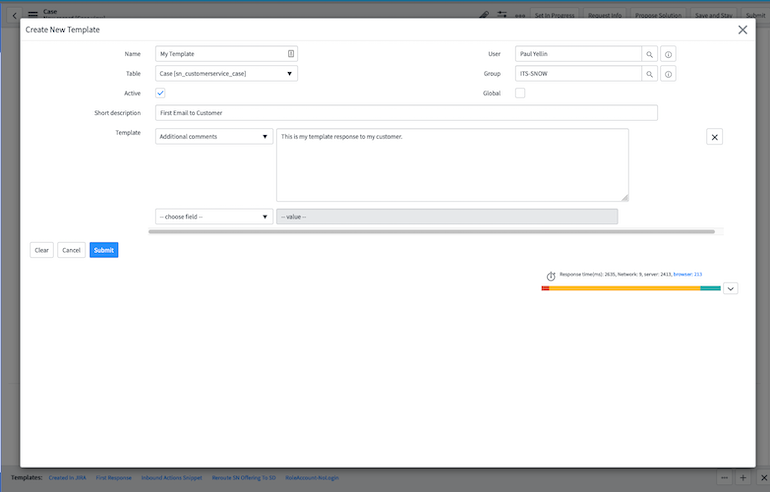Click the Cancel button
The width and height of the screenshot is (770, 492).
[71, 250]
